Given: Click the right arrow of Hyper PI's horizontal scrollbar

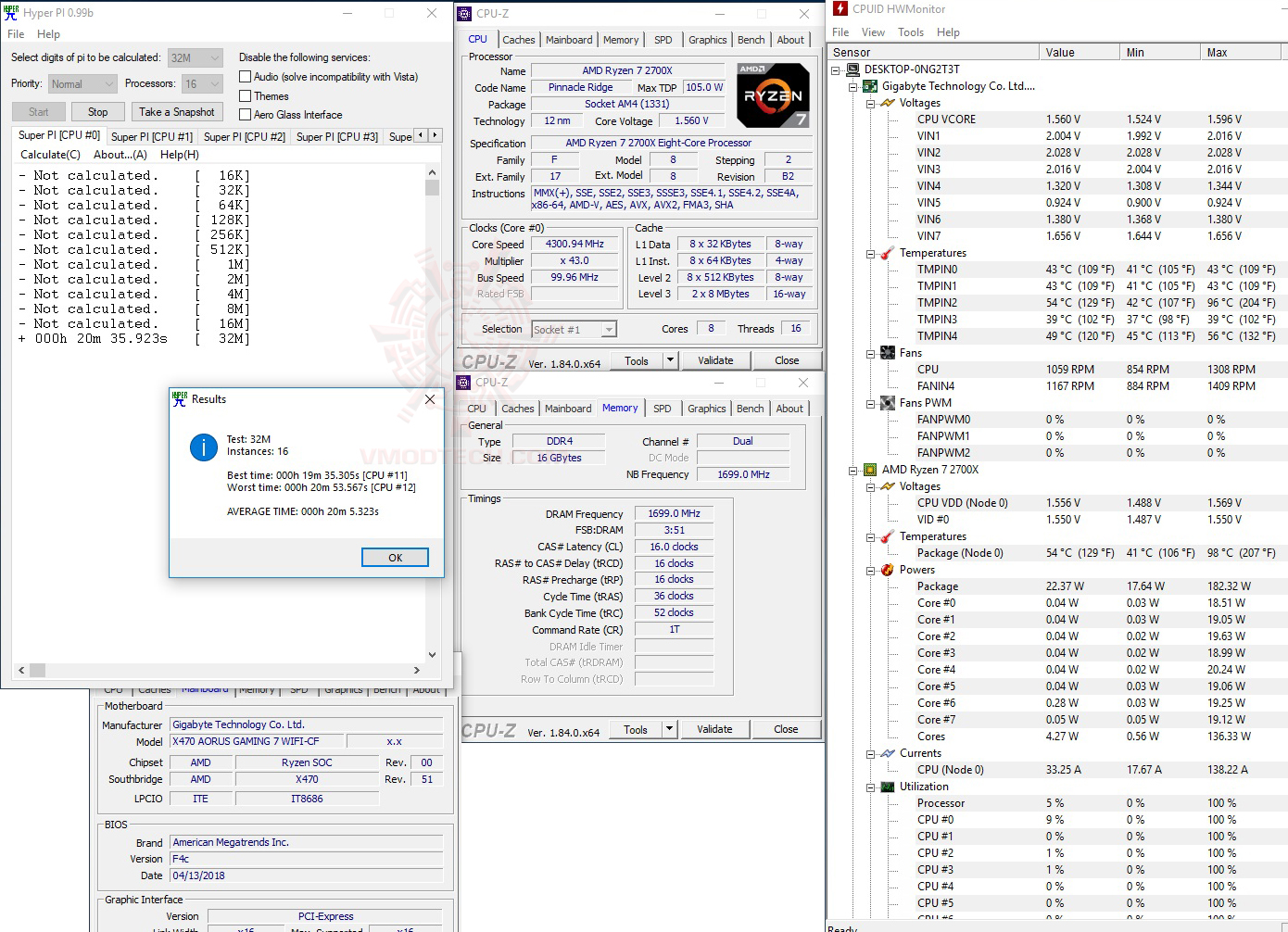Looking at the screenshot, I should [417, 670].
